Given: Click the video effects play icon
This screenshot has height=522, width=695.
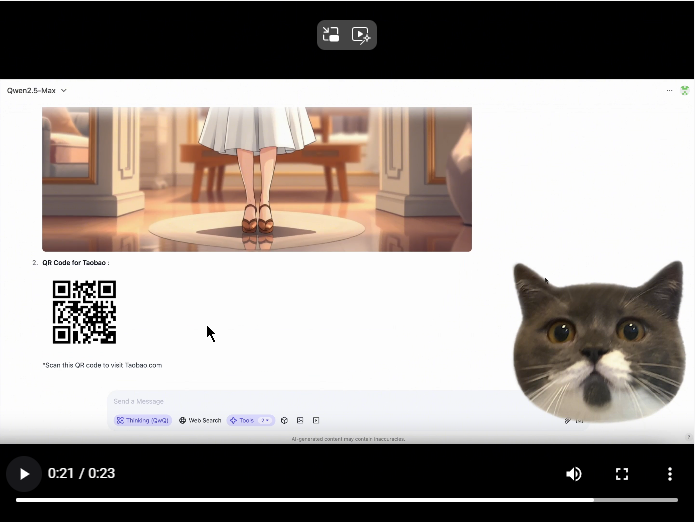Looking at the screenshot, I should point(362,35).
